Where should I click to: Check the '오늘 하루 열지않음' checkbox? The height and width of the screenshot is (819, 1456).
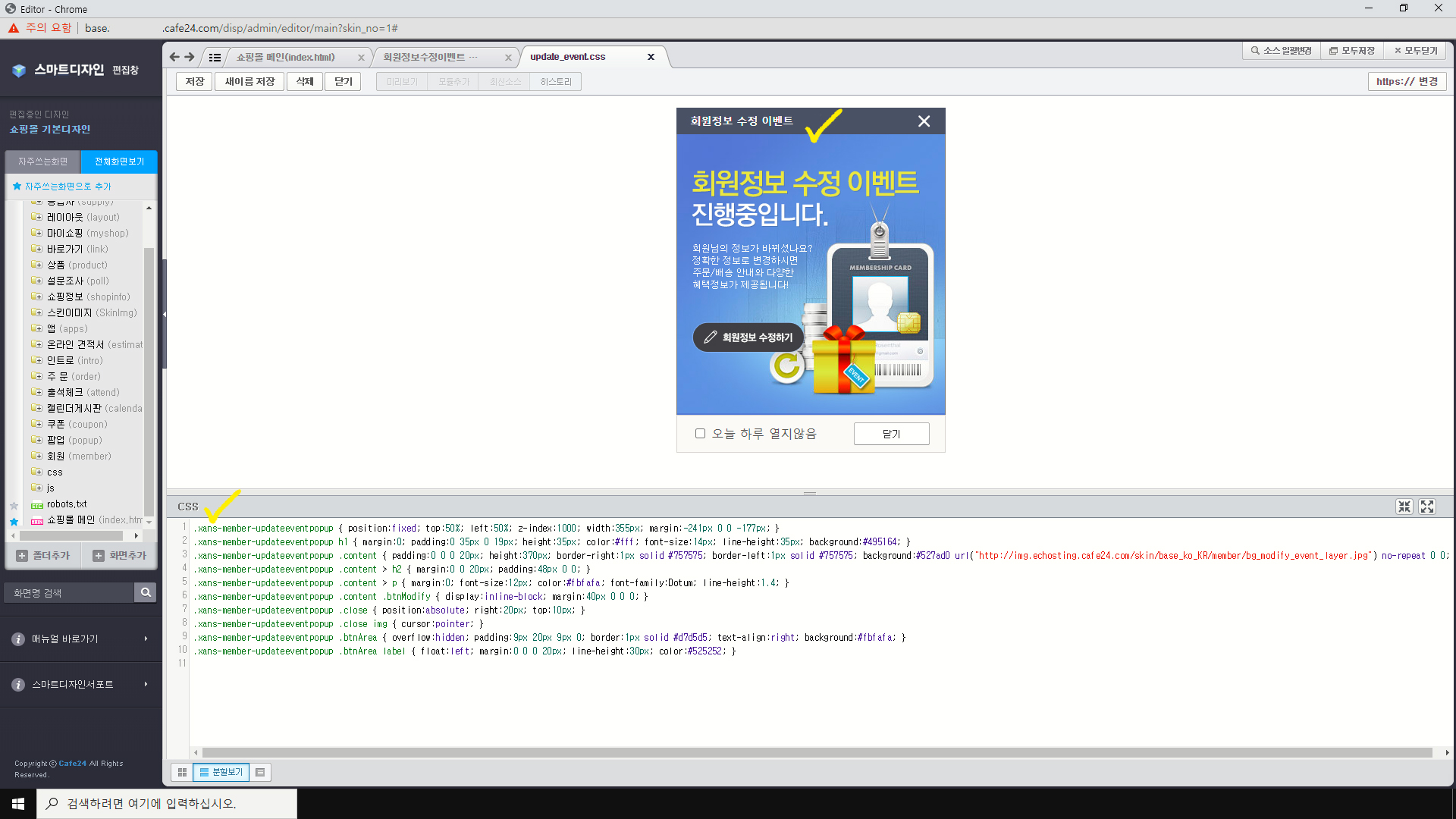coord(700,434)
